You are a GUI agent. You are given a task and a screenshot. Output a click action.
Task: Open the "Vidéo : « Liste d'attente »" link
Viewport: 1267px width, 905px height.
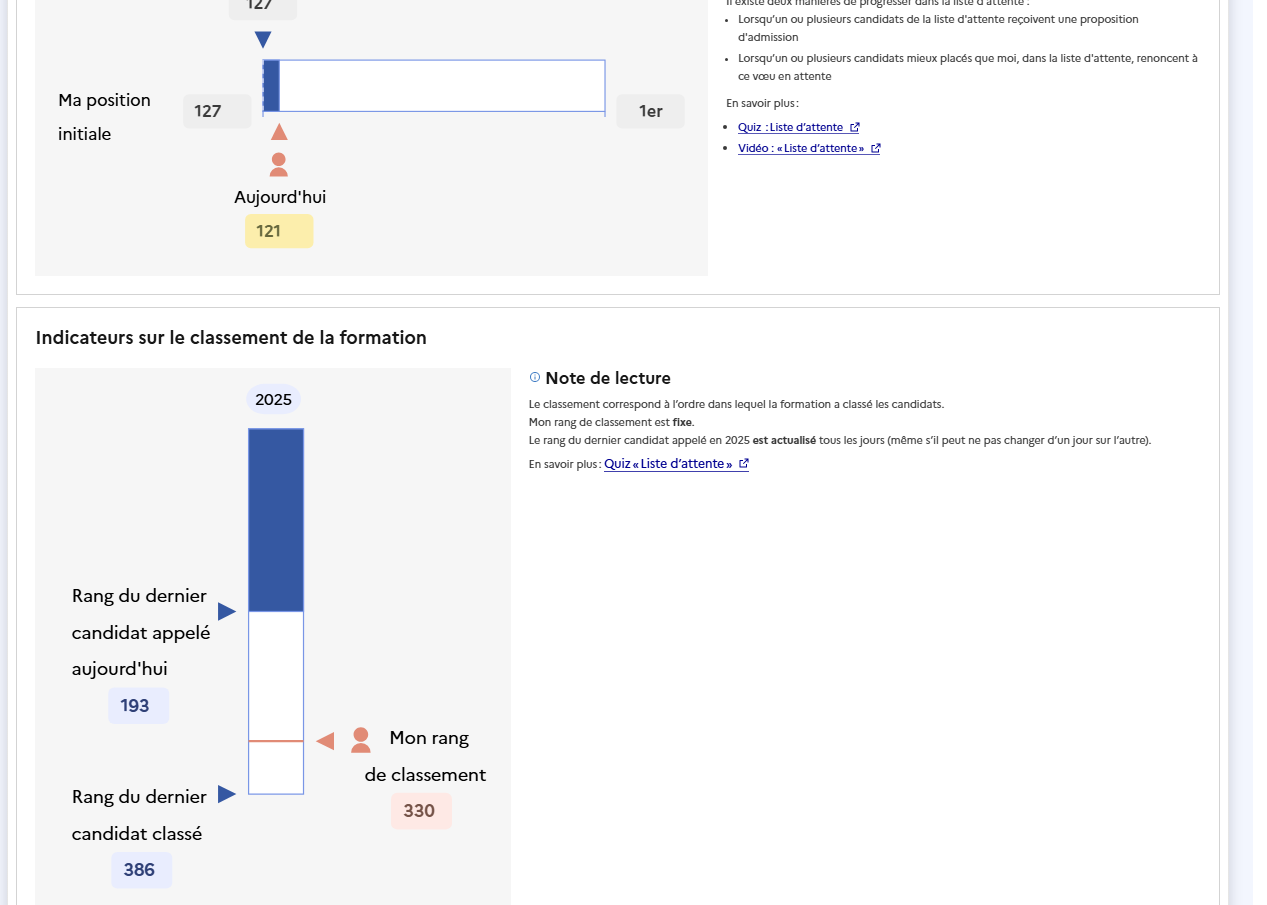coord(800,148)
